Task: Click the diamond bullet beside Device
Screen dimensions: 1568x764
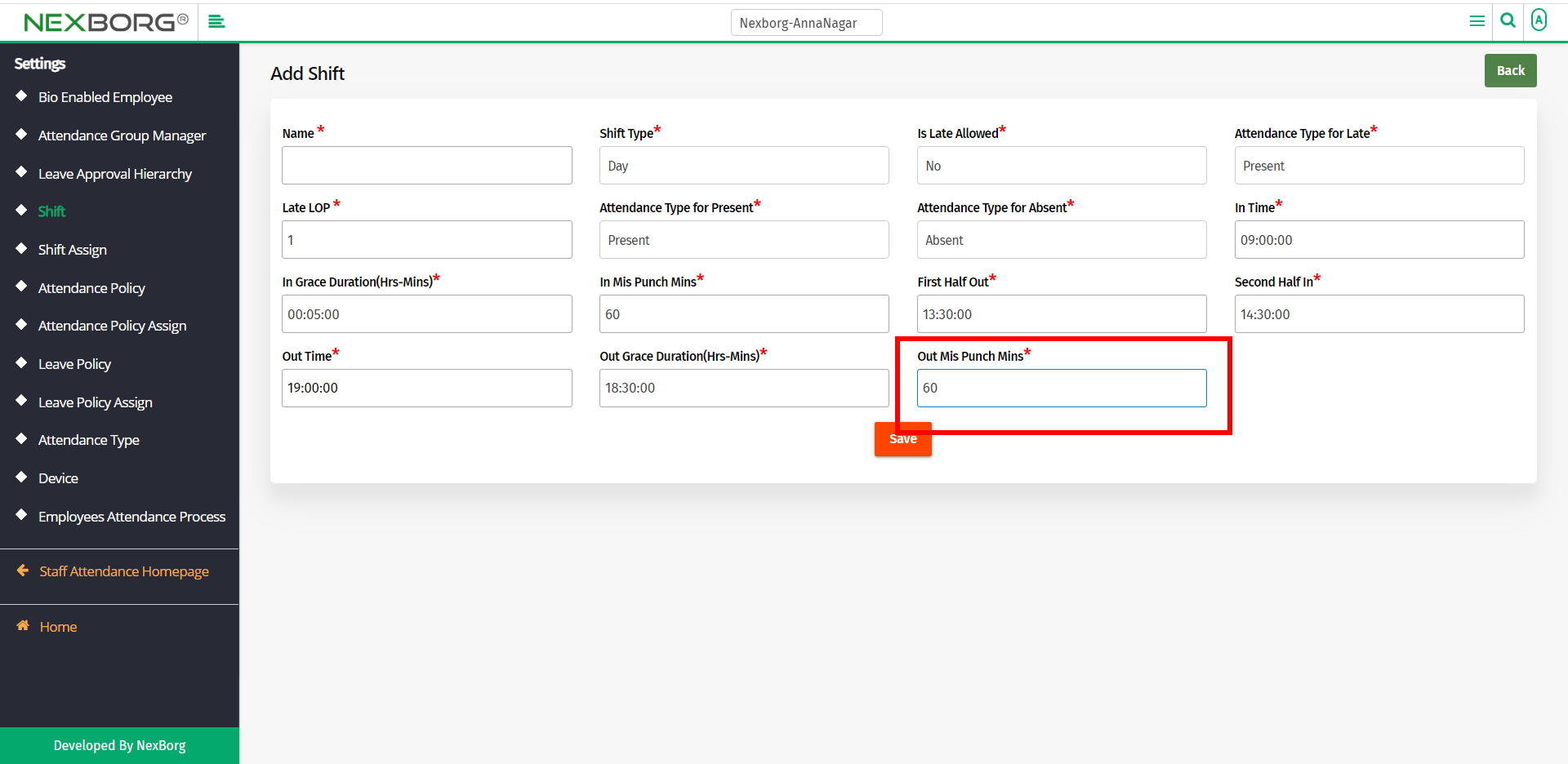Action: (x=21, y=477)
